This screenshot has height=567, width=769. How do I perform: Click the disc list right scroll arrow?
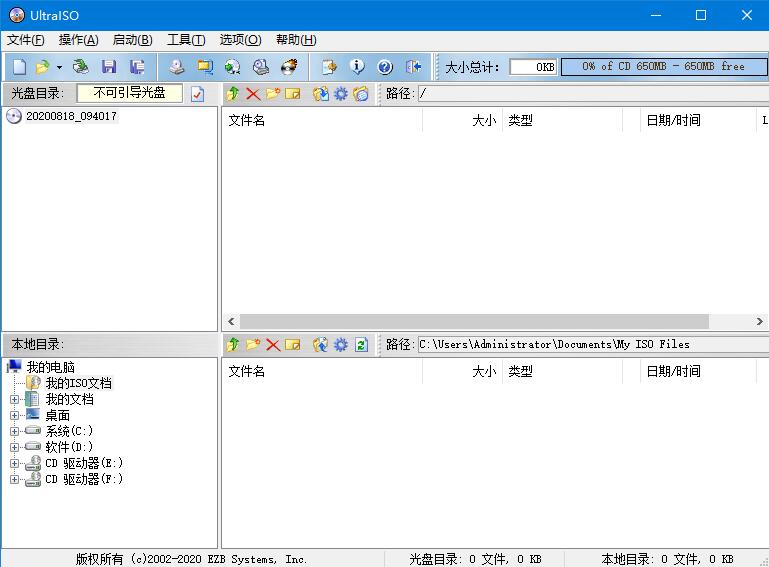click(x=759, y=322)
